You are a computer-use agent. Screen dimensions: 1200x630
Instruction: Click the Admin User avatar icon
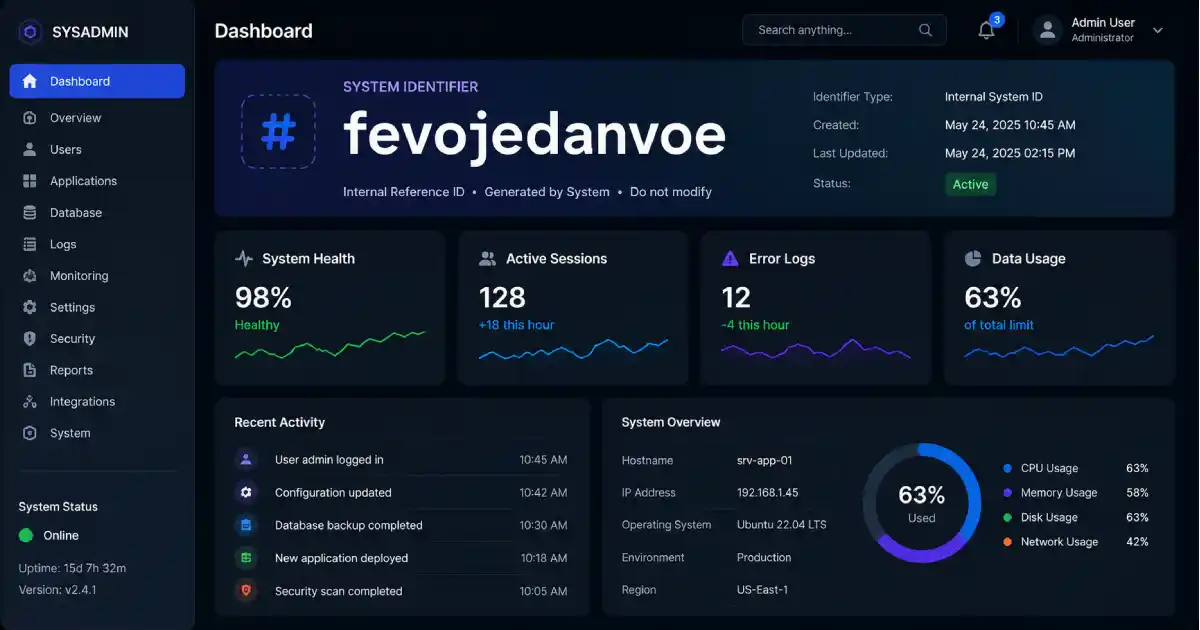(x=1047, y=30)
